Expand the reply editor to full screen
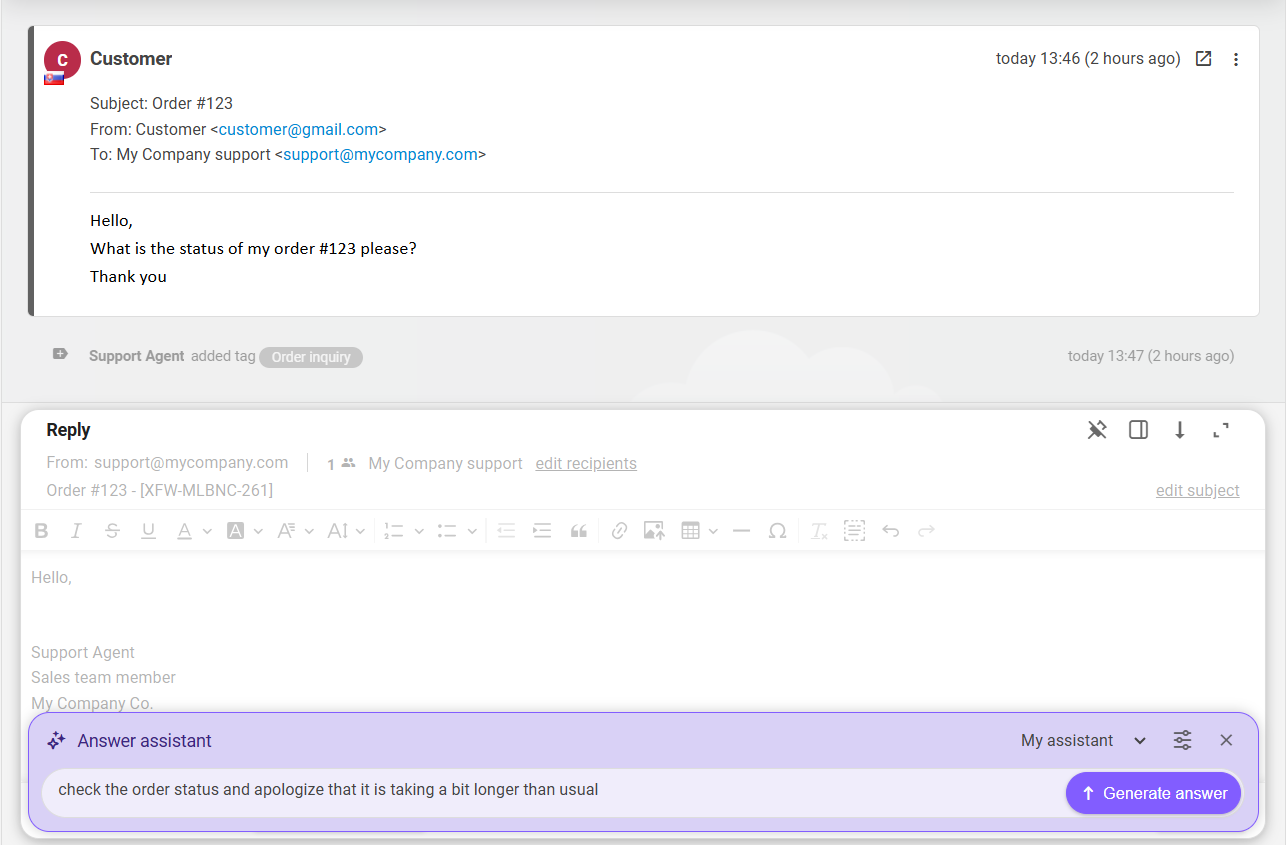 click(x=1221, y=429)
